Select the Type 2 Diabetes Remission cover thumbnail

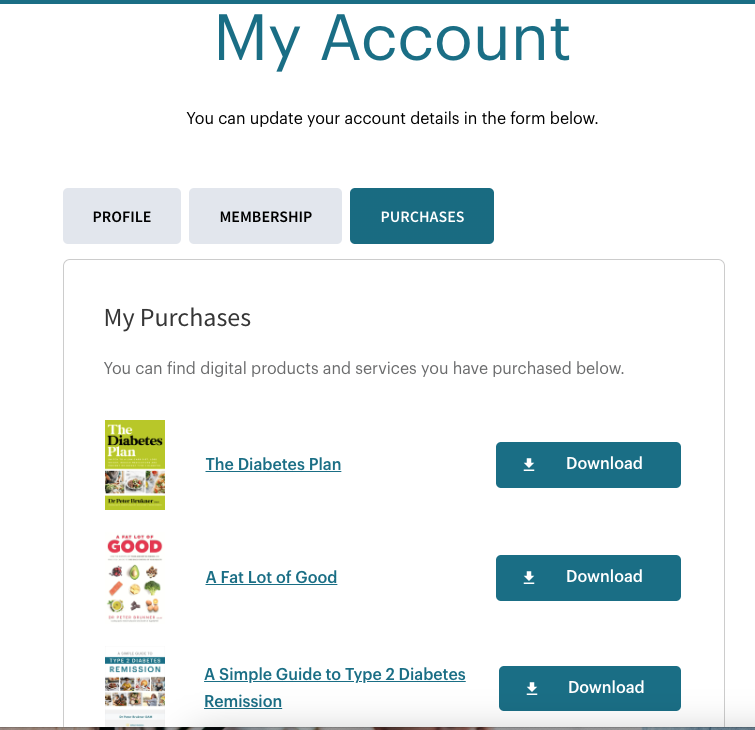coord(135,686)
